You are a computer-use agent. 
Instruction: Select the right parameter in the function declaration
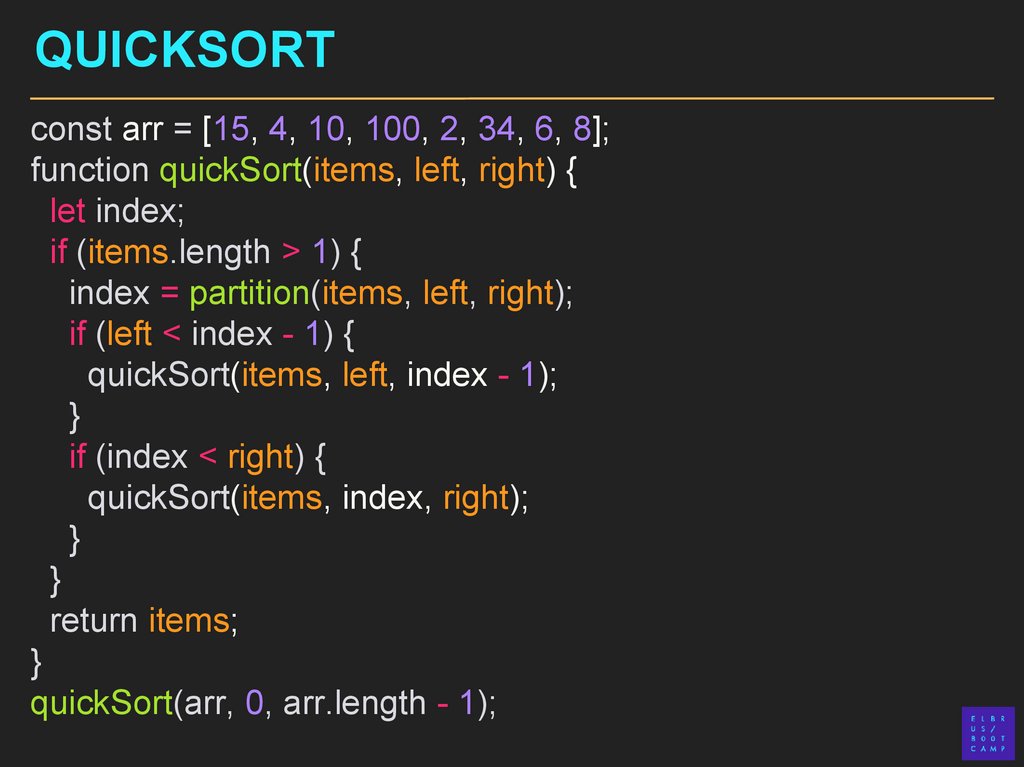[511, 171]
